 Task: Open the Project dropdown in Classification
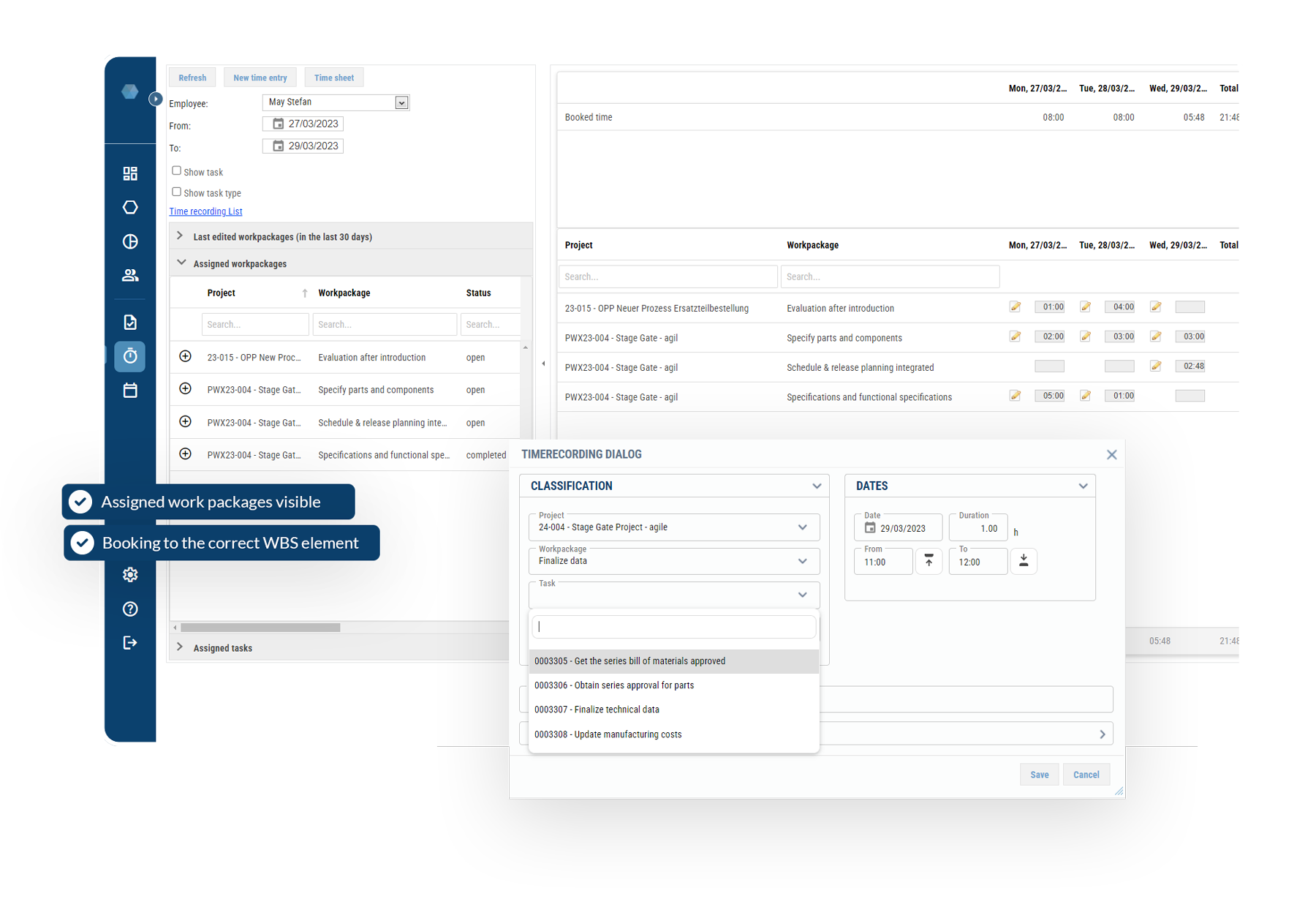[x=803, y=527]
